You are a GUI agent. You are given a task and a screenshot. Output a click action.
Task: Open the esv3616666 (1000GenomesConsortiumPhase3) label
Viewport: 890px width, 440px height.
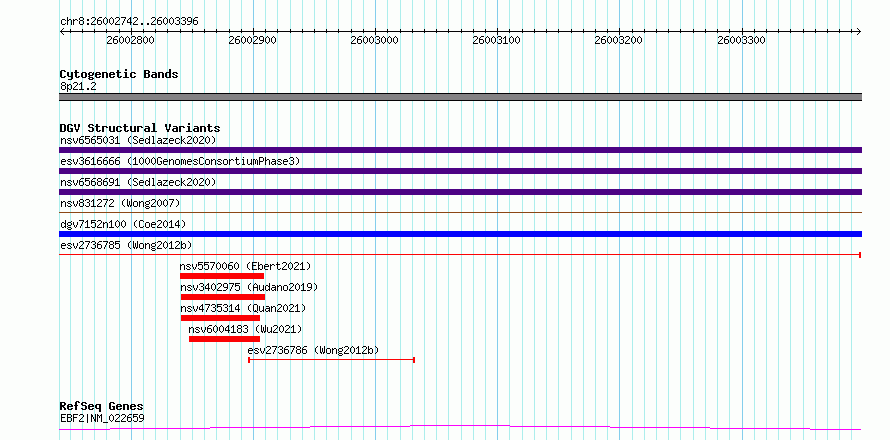[180, 161]
